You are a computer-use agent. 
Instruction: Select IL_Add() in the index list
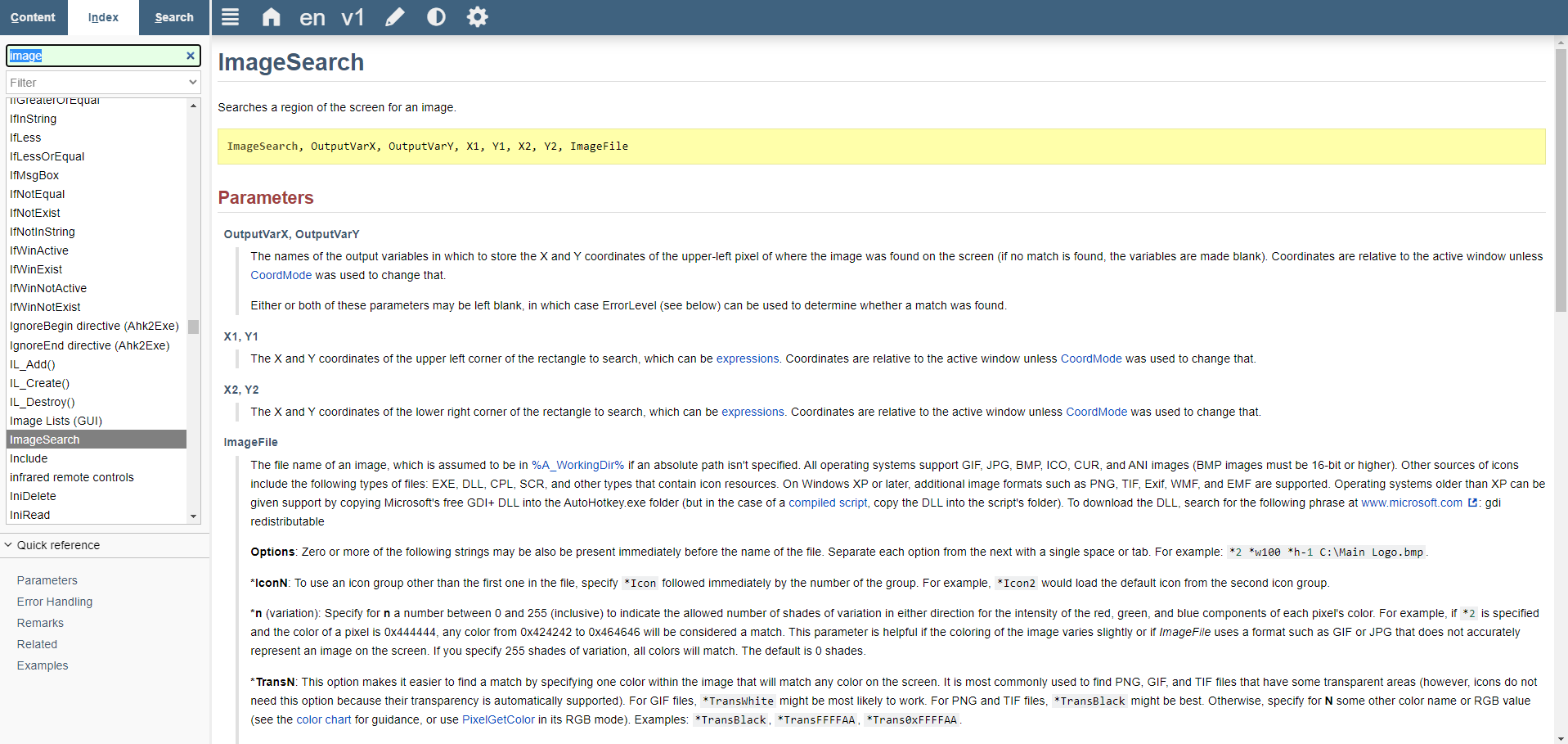(97, 364)
